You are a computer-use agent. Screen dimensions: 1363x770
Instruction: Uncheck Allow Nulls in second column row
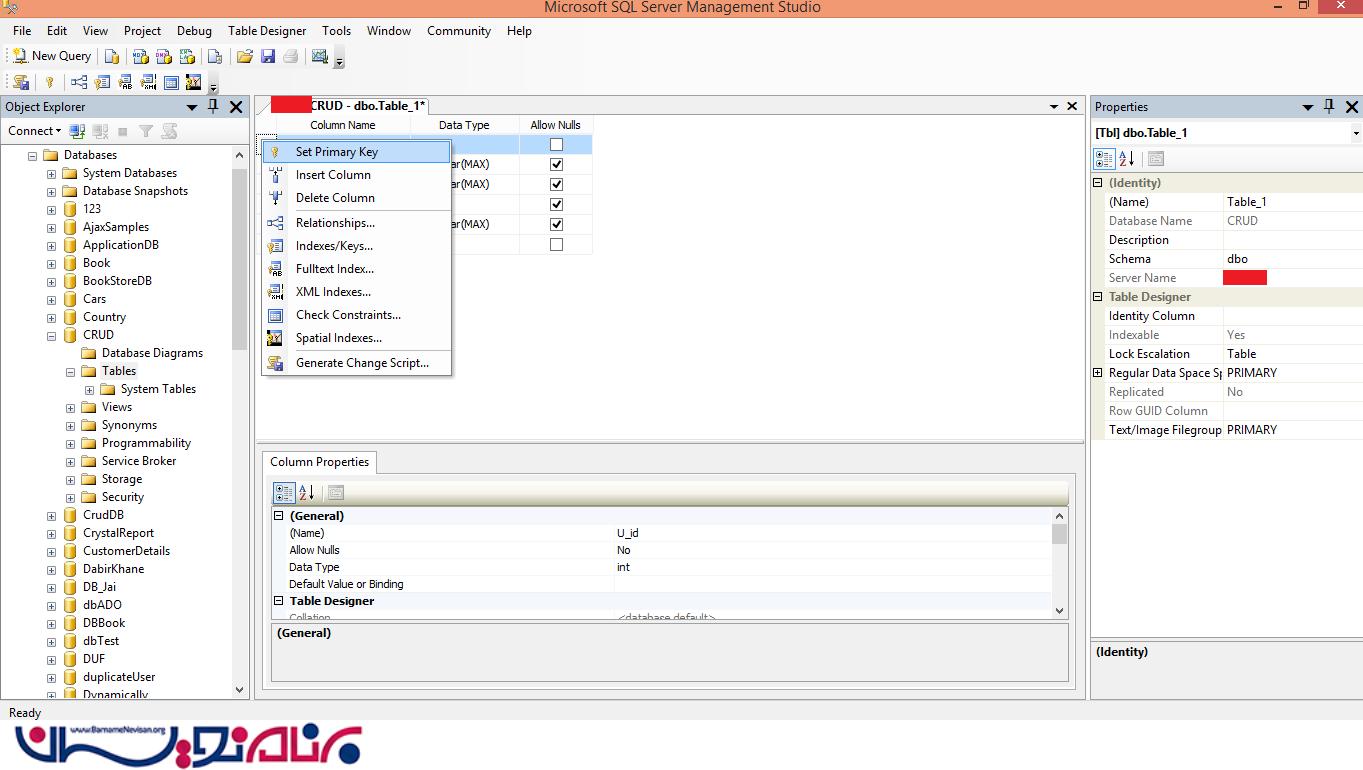(556, 164)
